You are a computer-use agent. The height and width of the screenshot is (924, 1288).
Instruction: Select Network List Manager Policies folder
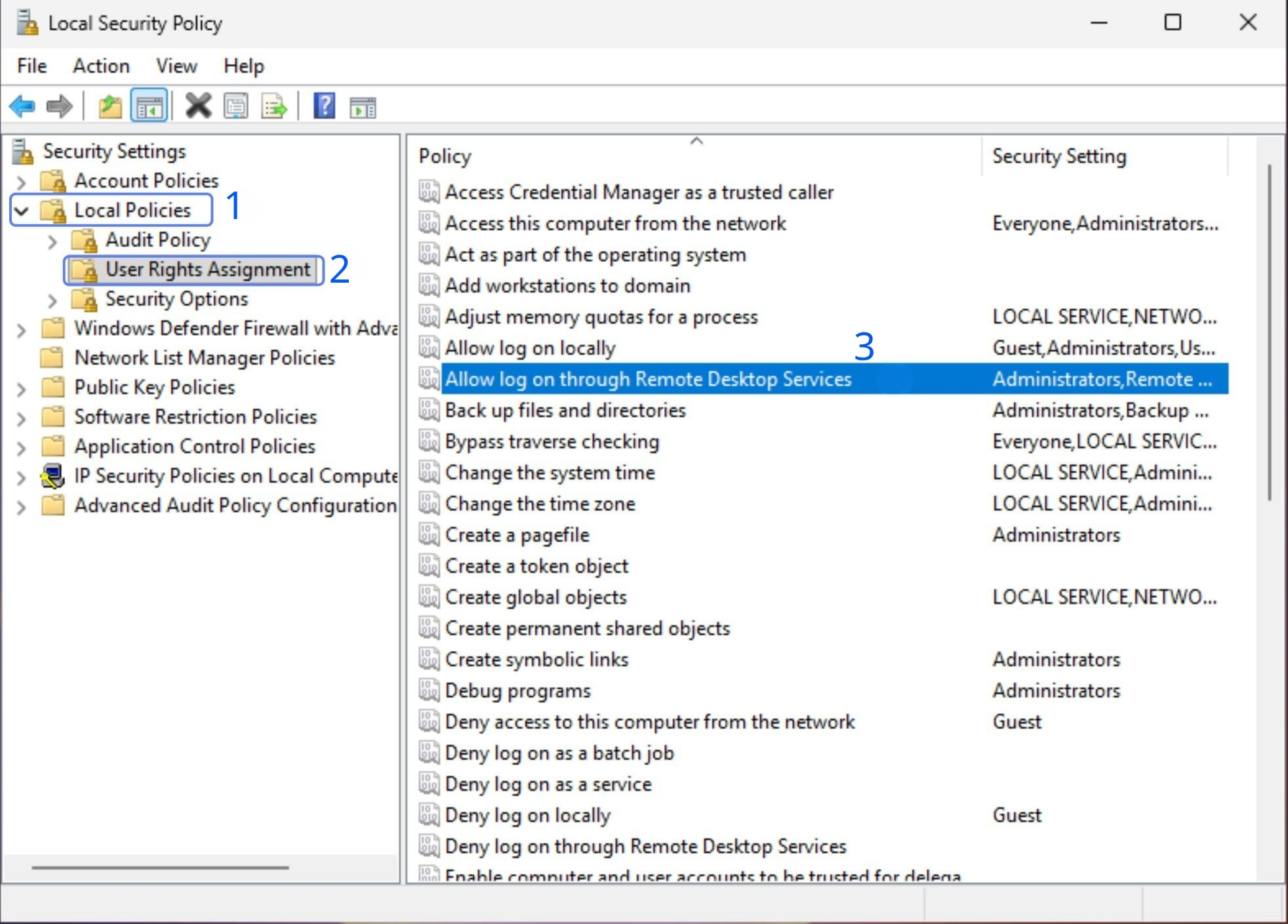204,358
